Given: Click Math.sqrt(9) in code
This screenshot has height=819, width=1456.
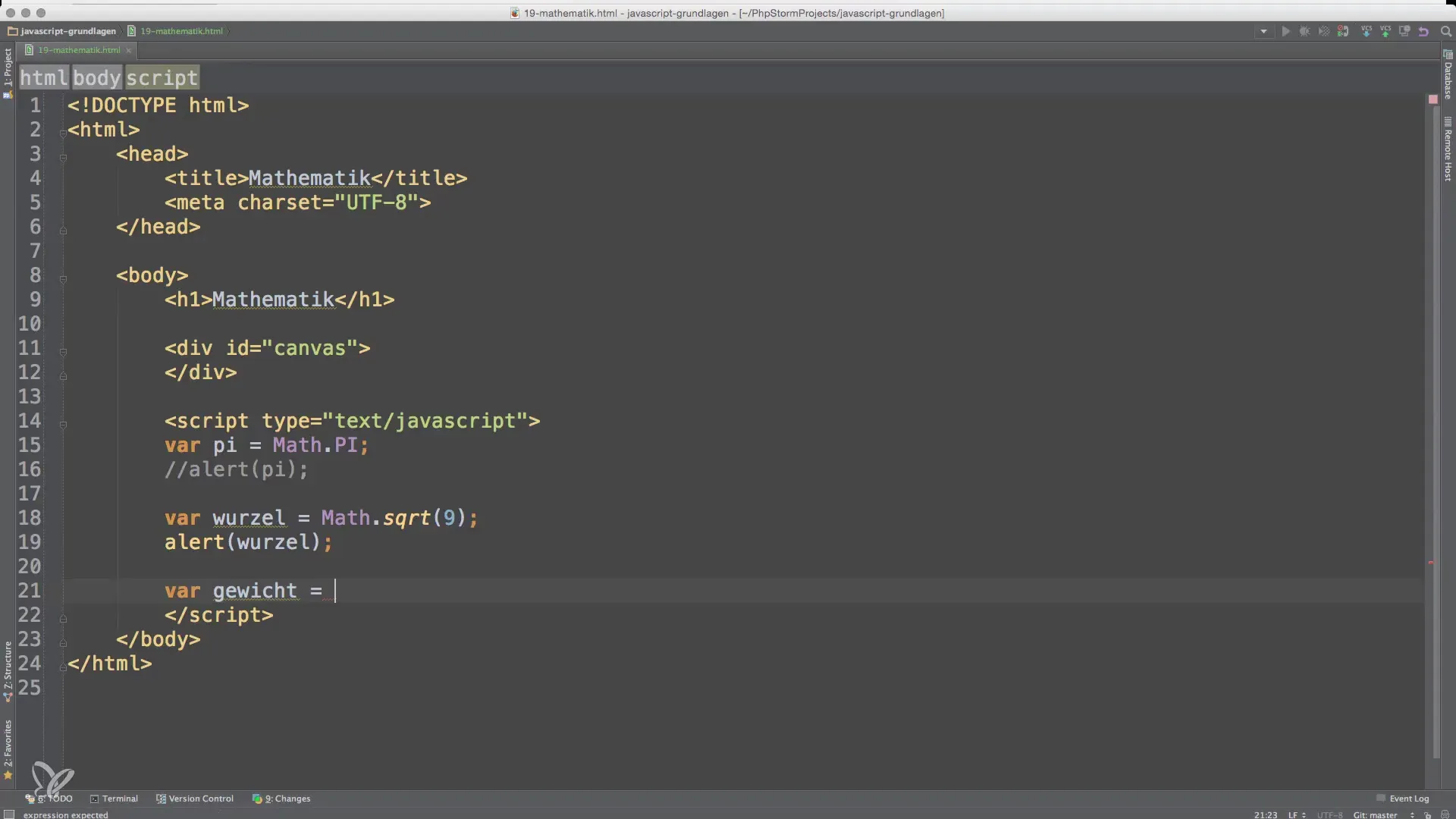Looking at the screenshot, I should [x=393, y=518].
